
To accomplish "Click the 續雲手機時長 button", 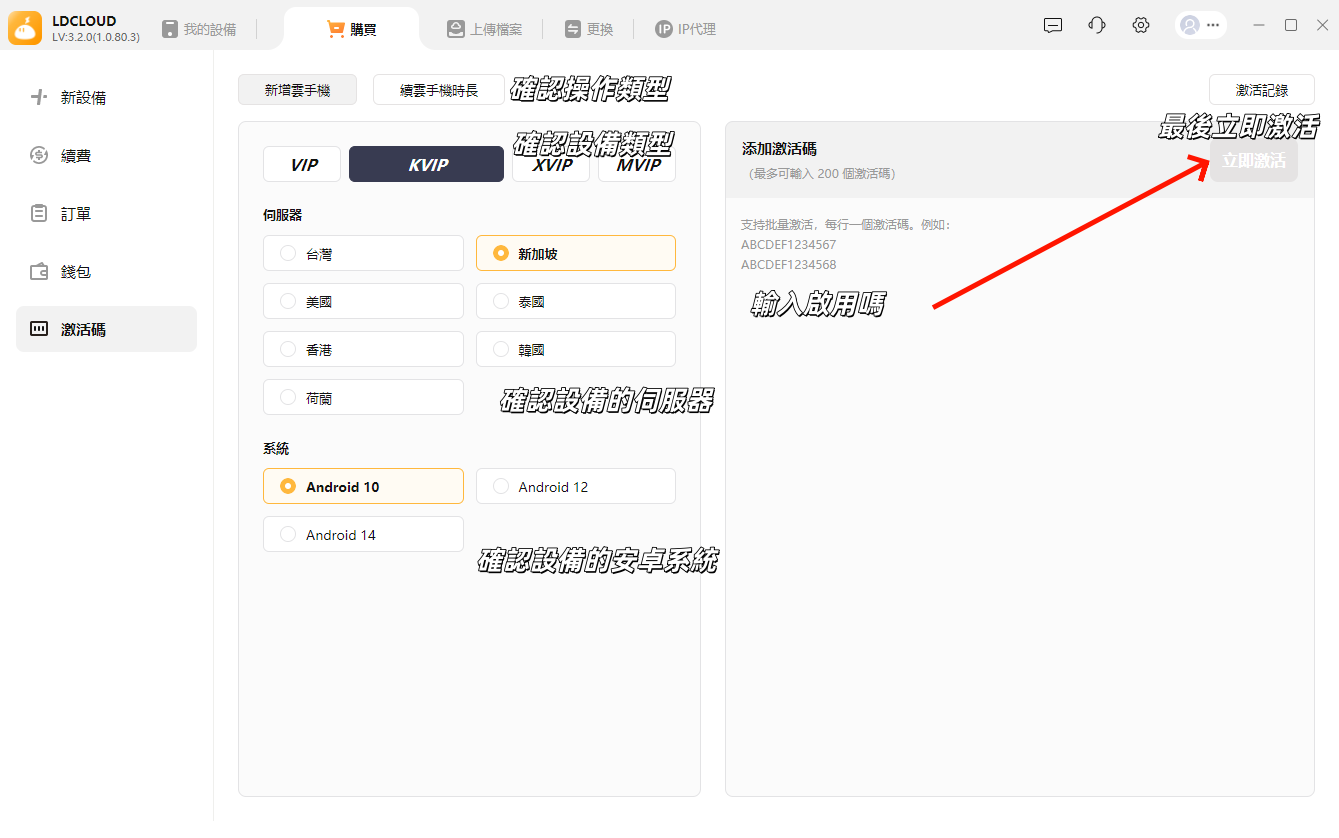I will (439, 90).
